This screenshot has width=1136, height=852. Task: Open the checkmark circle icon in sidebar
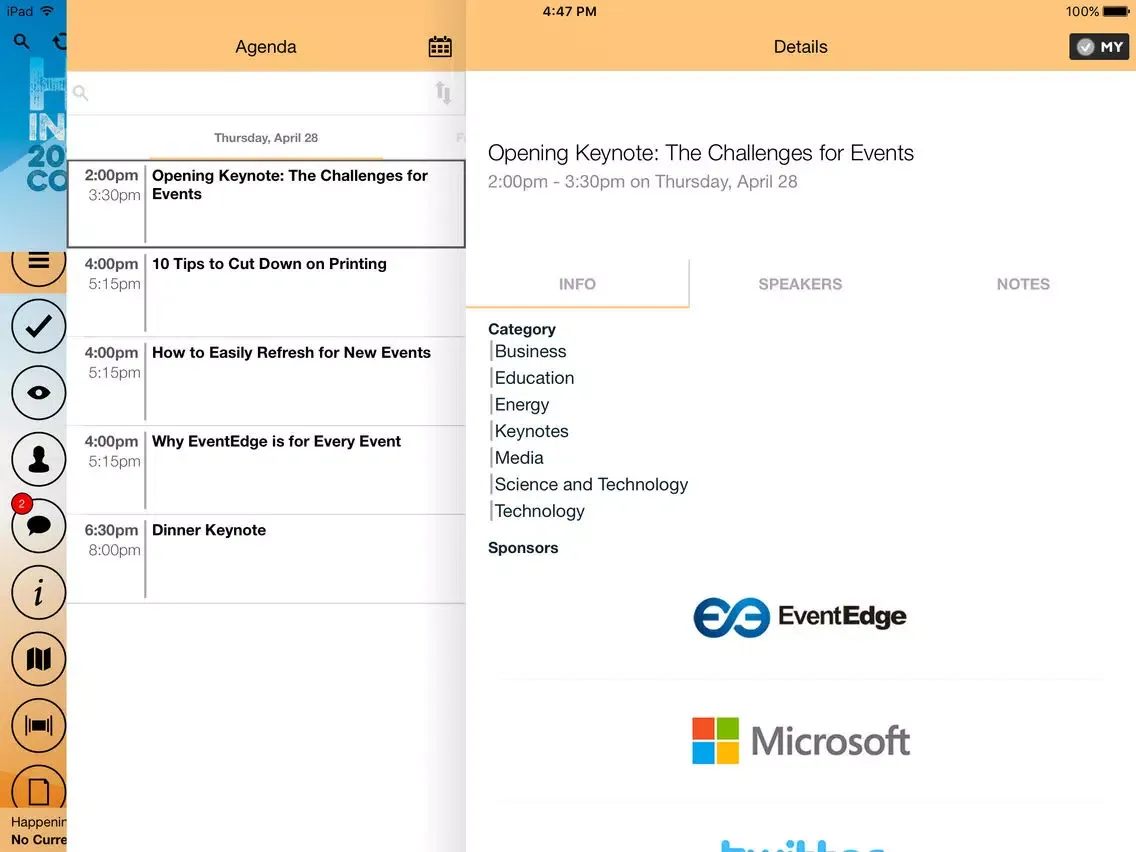coord(38,326)
